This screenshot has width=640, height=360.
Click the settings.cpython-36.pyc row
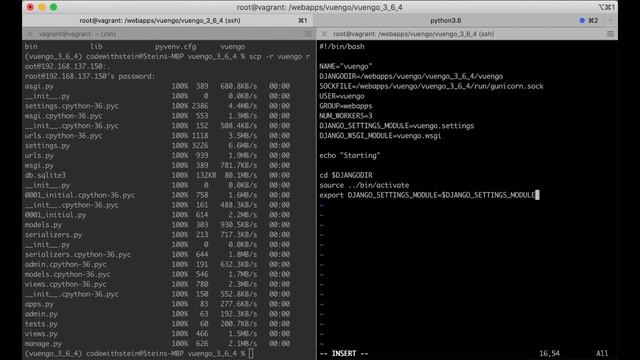(x=157, y=106)
